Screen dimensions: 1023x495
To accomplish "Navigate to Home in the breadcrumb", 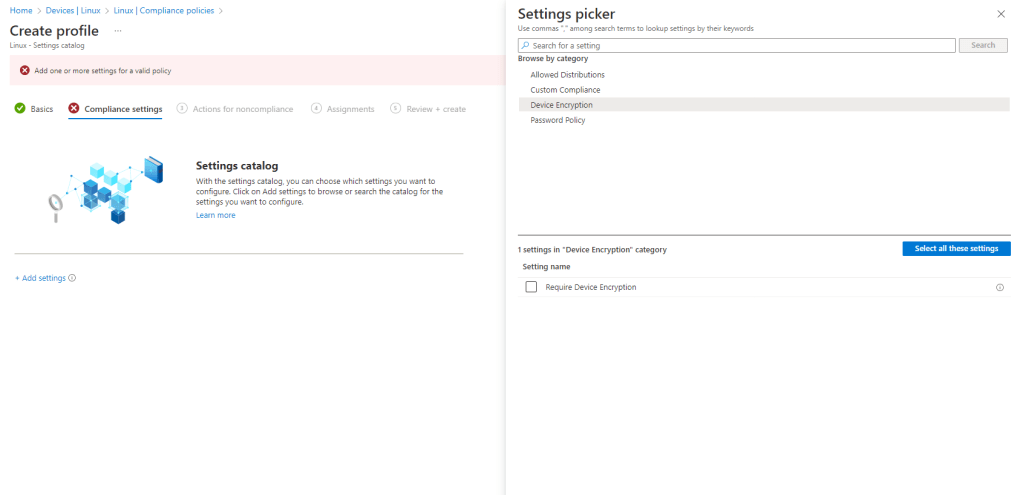I will 19,10.
